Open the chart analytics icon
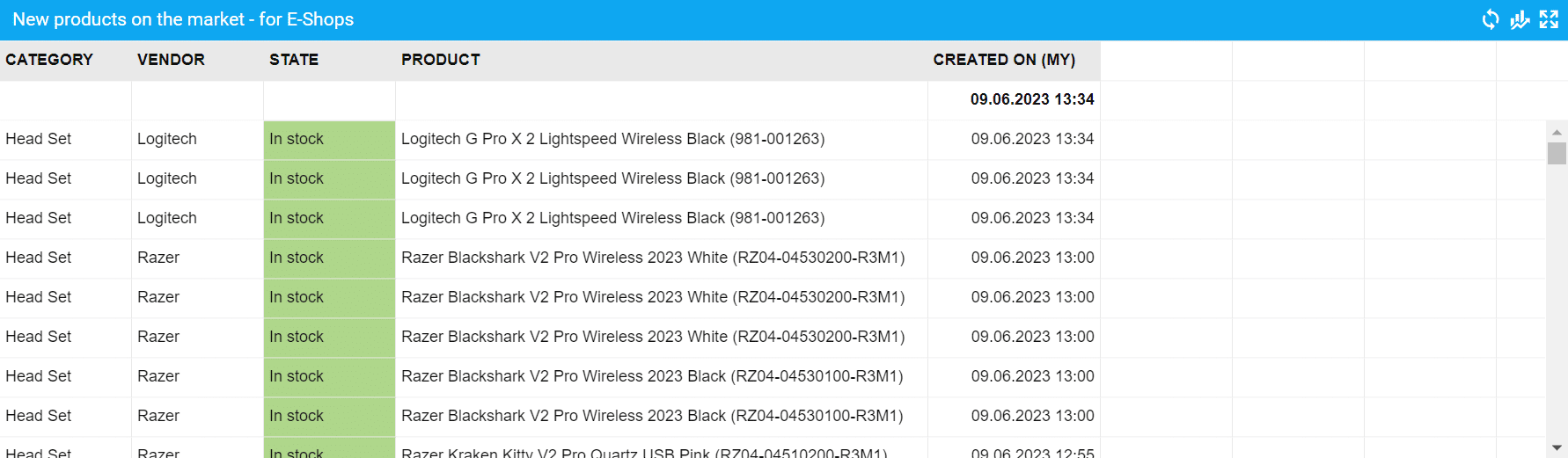This screenshot has width=1568, height=458. point(1520,19)
